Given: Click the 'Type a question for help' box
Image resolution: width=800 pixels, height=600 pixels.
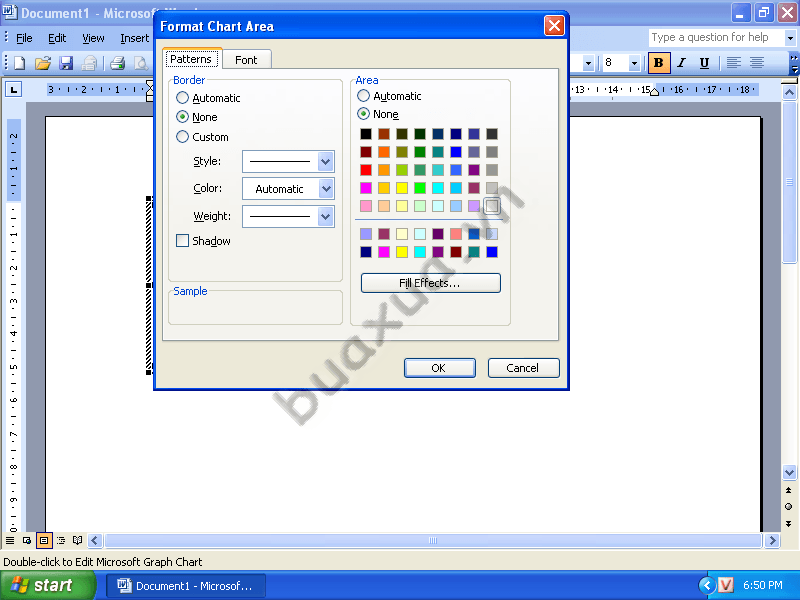Looking at the screenshot, I should pyautogui.click(x=716, y=38).
